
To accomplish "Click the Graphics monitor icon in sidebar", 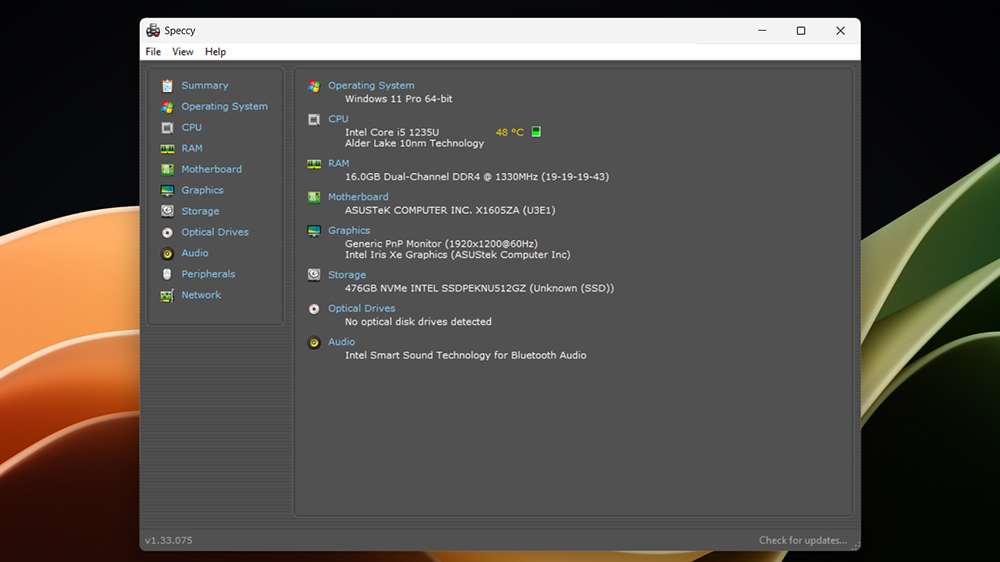I will (x=167, y=190).
